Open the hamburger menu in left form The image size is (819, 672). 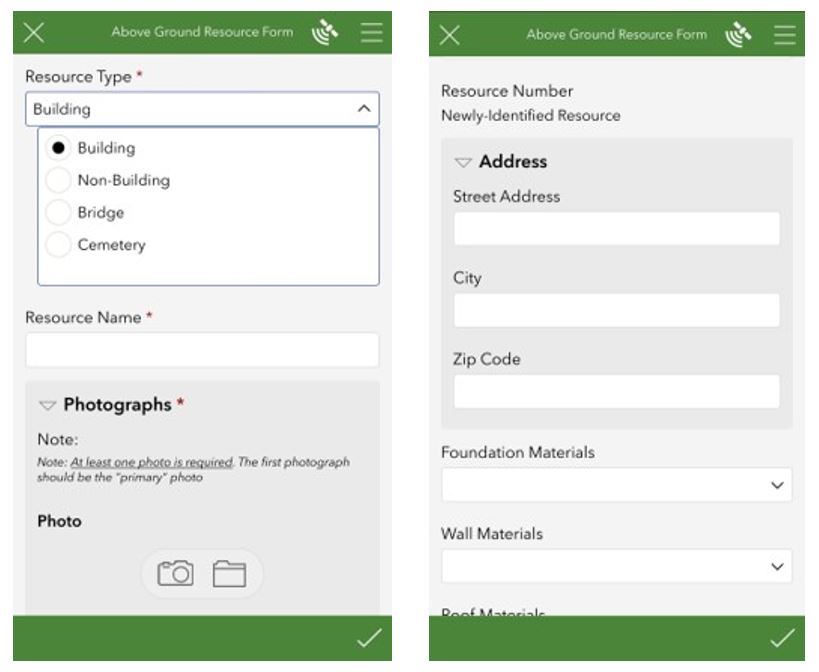coord(371,32)
